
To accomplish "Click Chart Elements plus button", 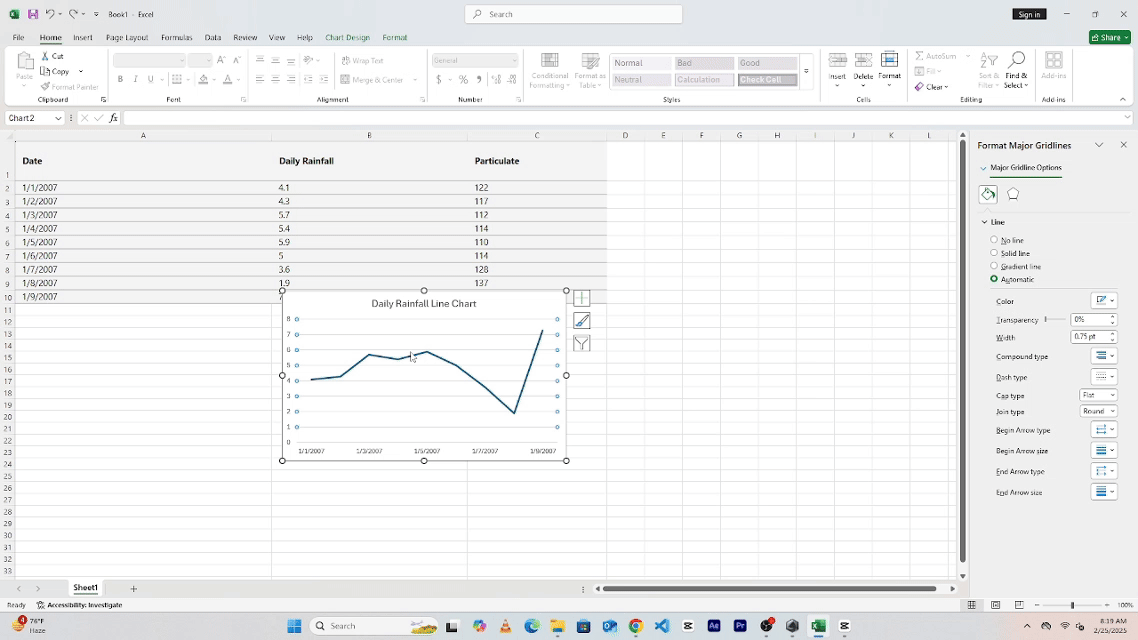I will point(581,298).
